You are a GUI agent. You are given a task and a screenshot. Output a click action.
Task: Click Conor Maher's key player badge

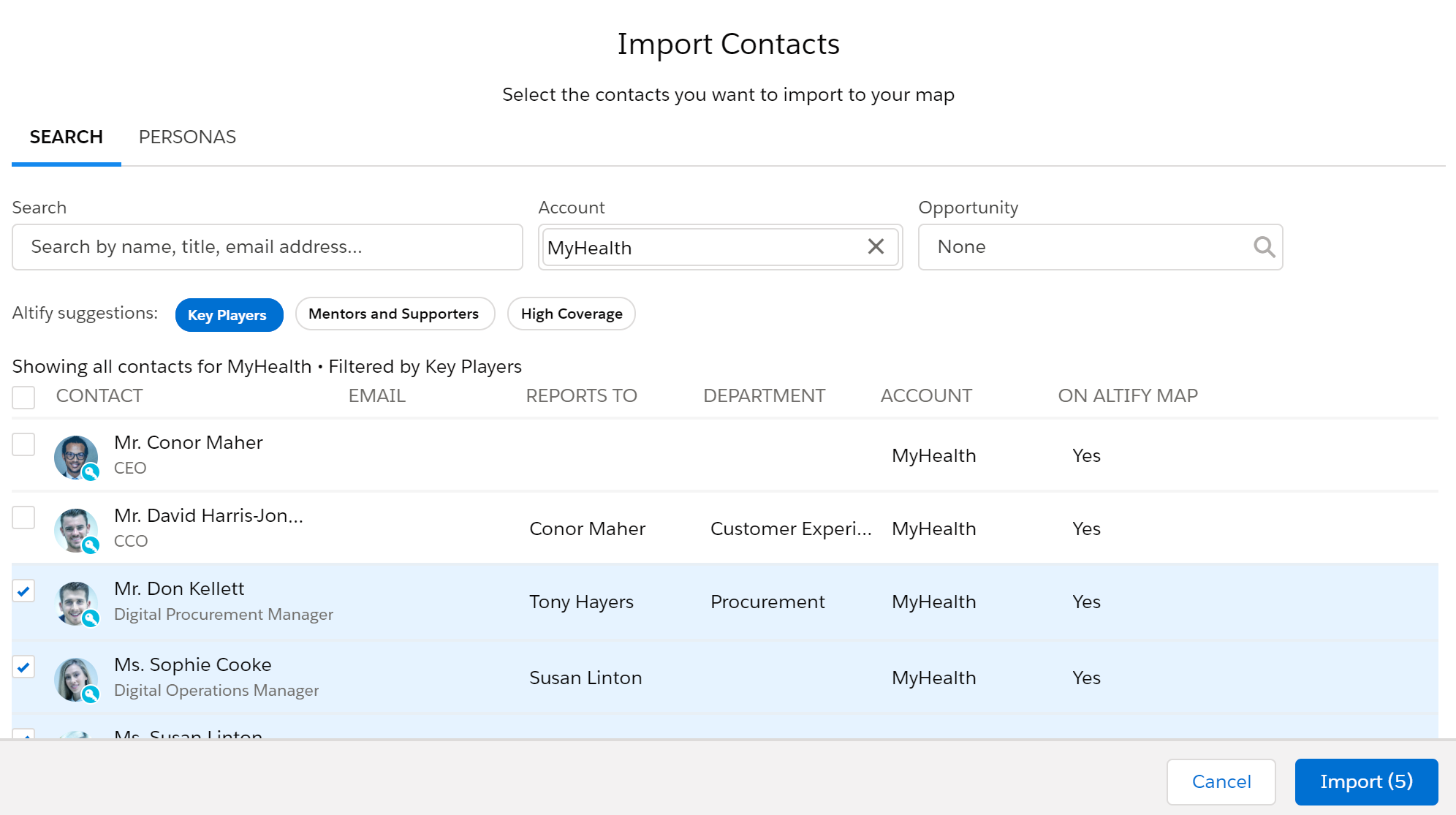tap(91, 472)
